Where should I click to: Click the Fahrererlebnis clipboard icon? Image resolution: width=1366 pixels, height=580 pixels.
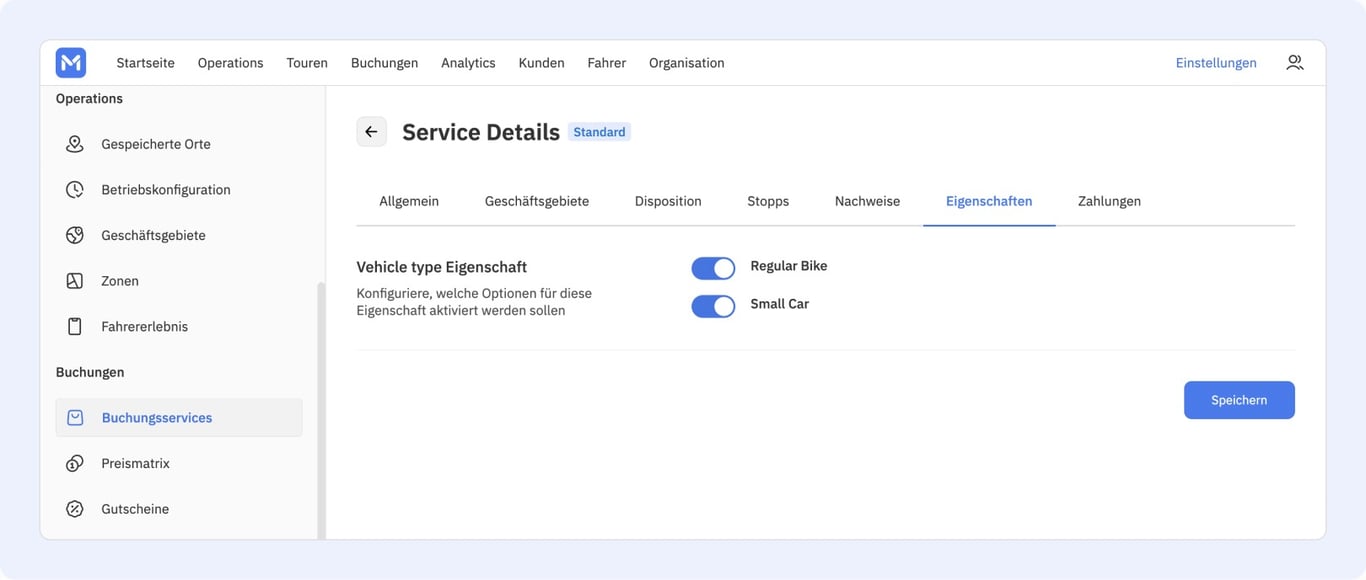point(75,327)
